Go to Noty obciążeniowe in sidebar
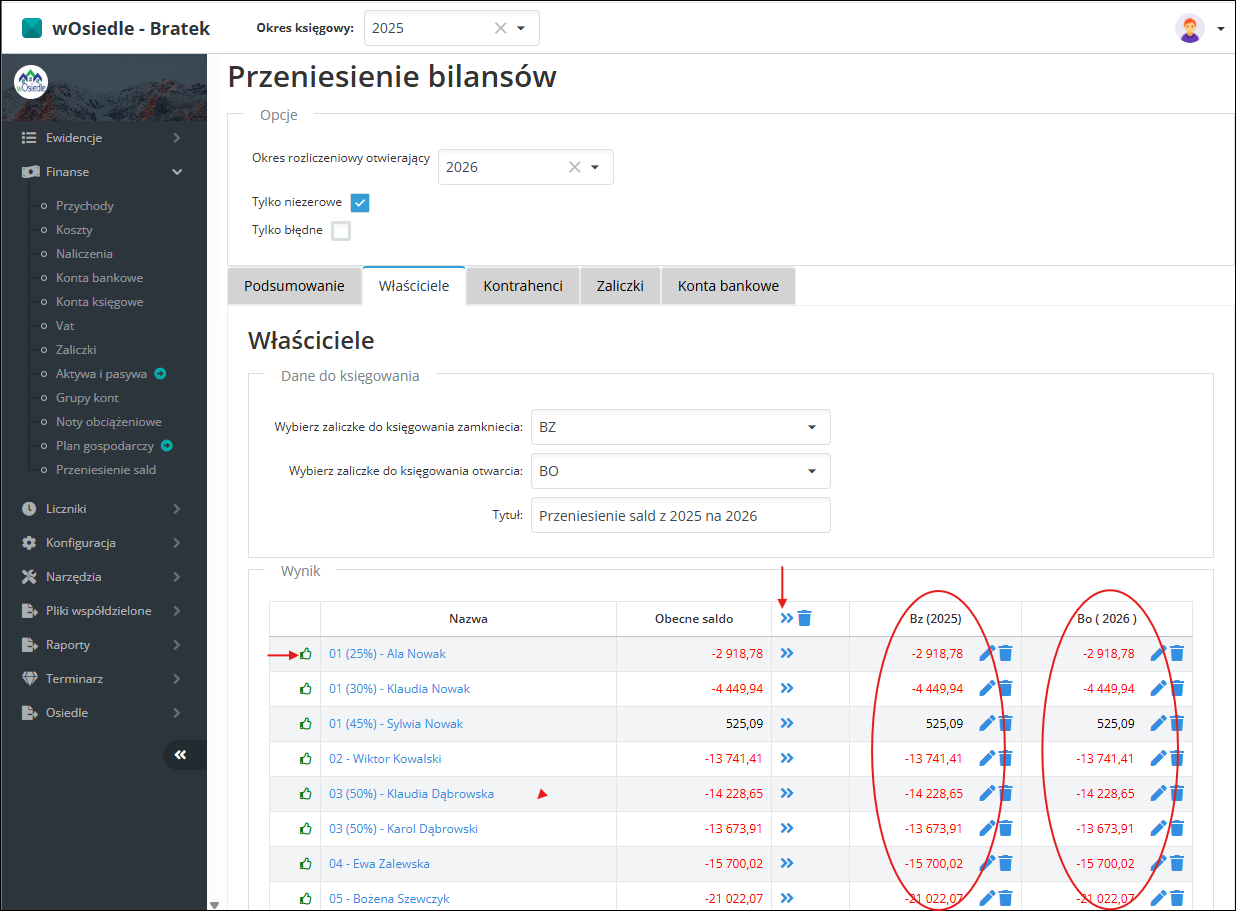 coord(108,422)
